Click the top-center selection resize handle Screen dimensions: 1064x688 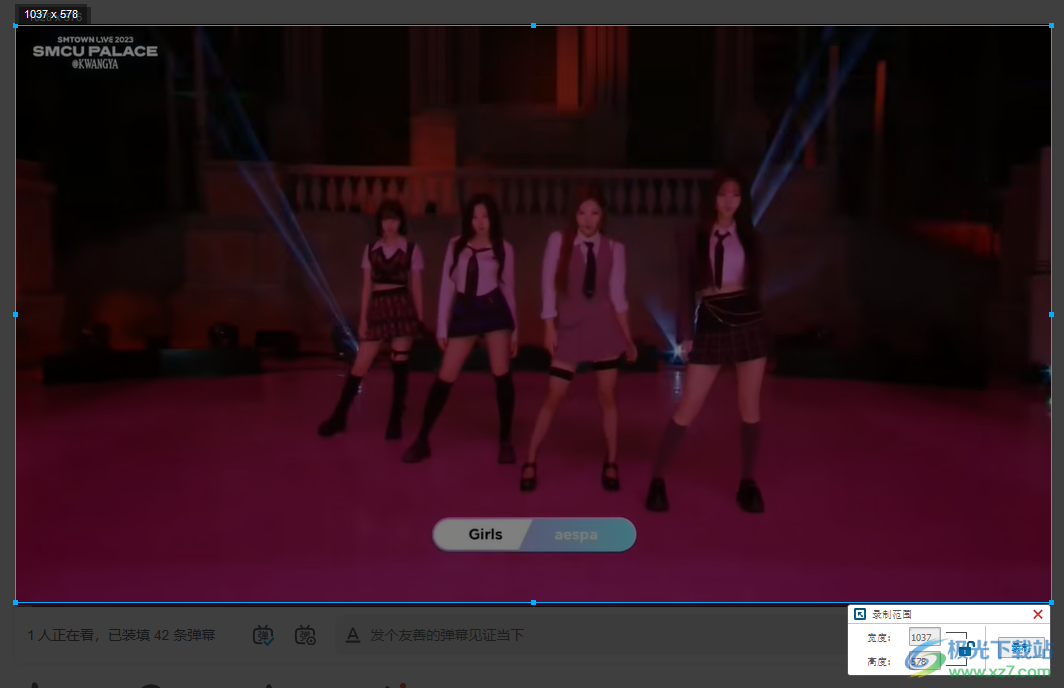click(533, 26)
